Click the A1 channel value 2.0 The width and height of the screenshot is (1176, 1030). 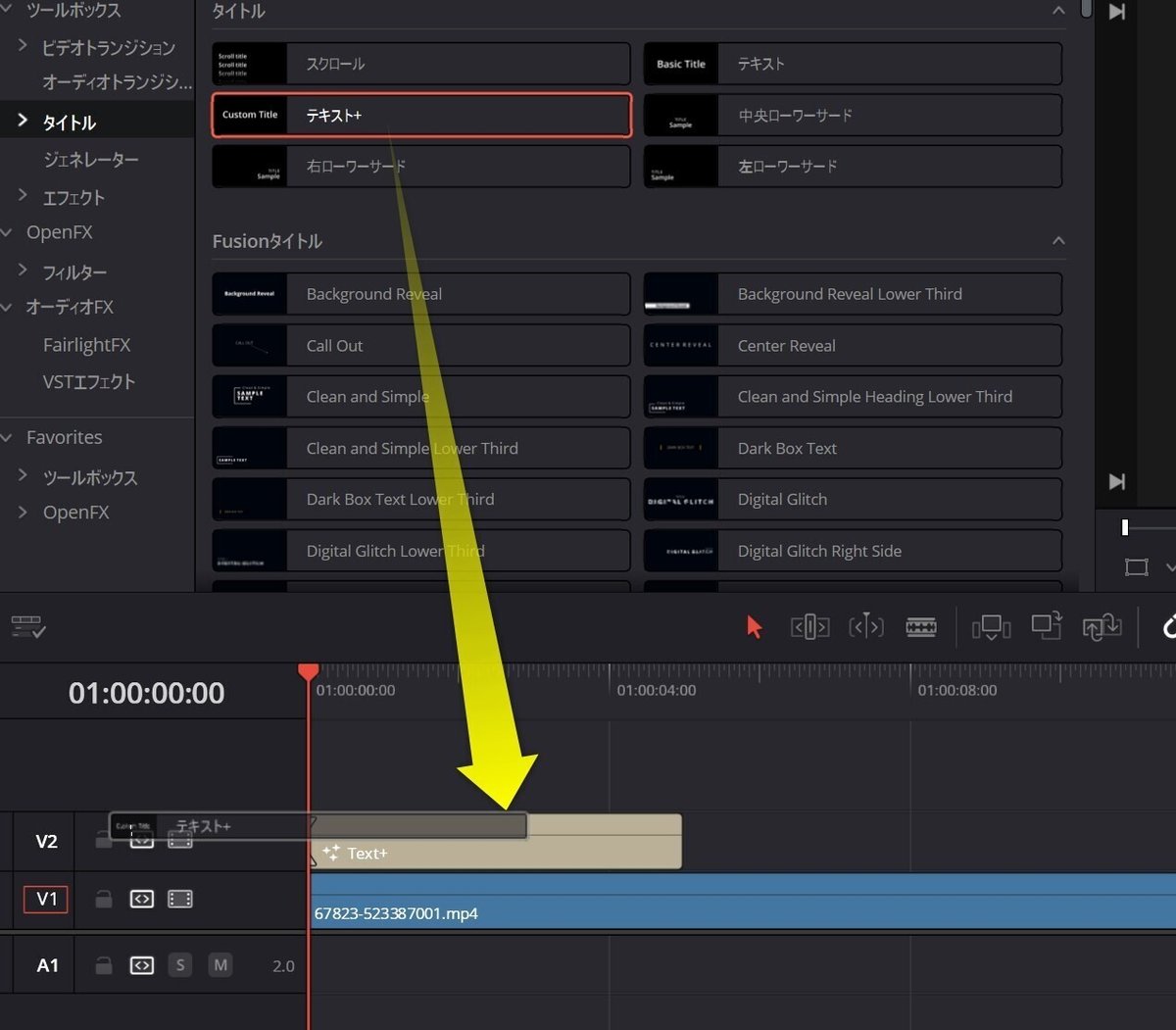click(x=283, y=966)
